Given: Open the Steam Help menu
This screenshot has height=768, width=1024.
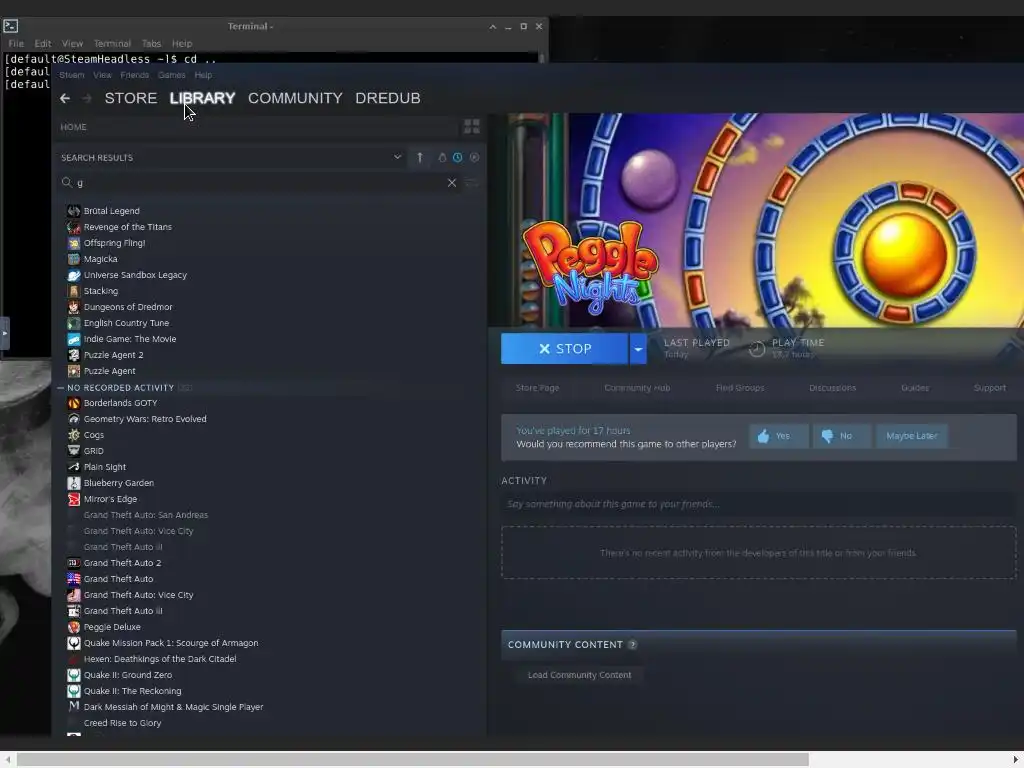Looking at the screenshot, I should 203,75.
